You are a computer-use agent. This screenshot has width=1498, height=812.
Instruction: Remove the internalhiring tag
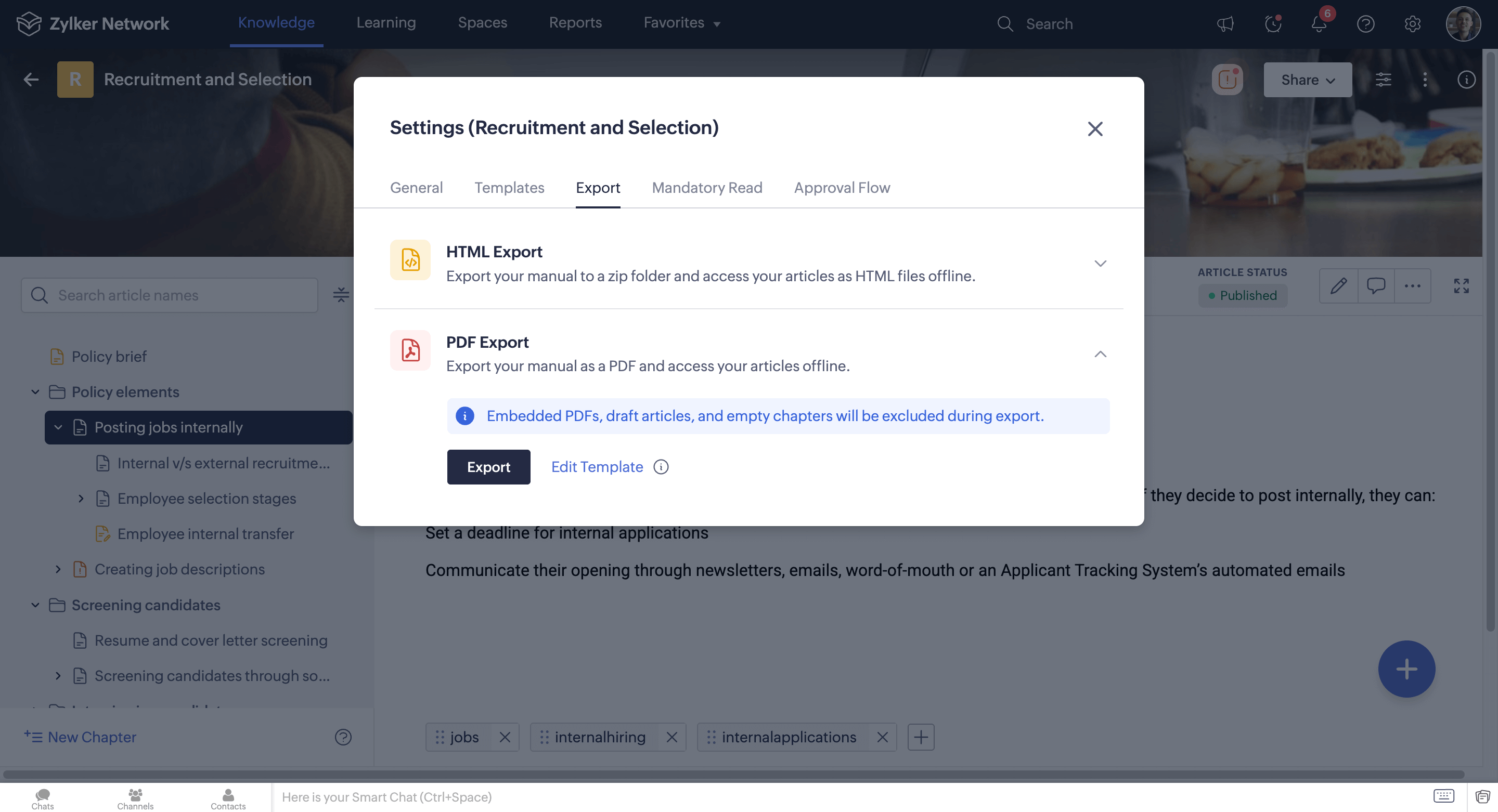coord(671,737)
